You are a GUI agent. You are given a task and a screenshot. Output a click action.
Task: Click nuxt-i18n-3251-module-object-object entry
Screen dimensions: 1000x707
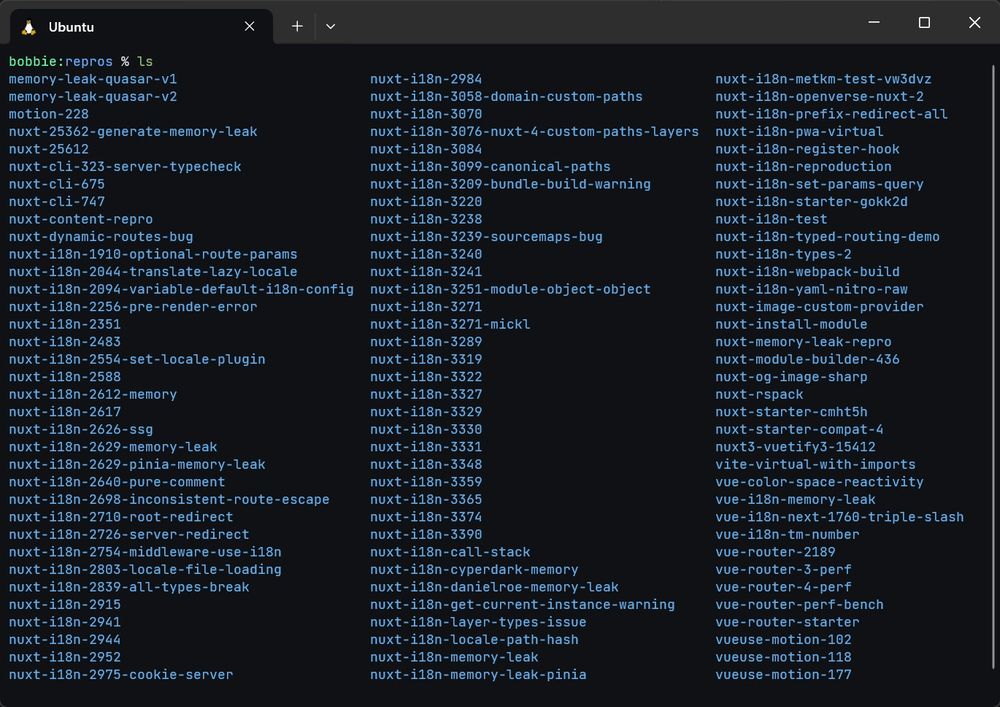click(510, 289)
